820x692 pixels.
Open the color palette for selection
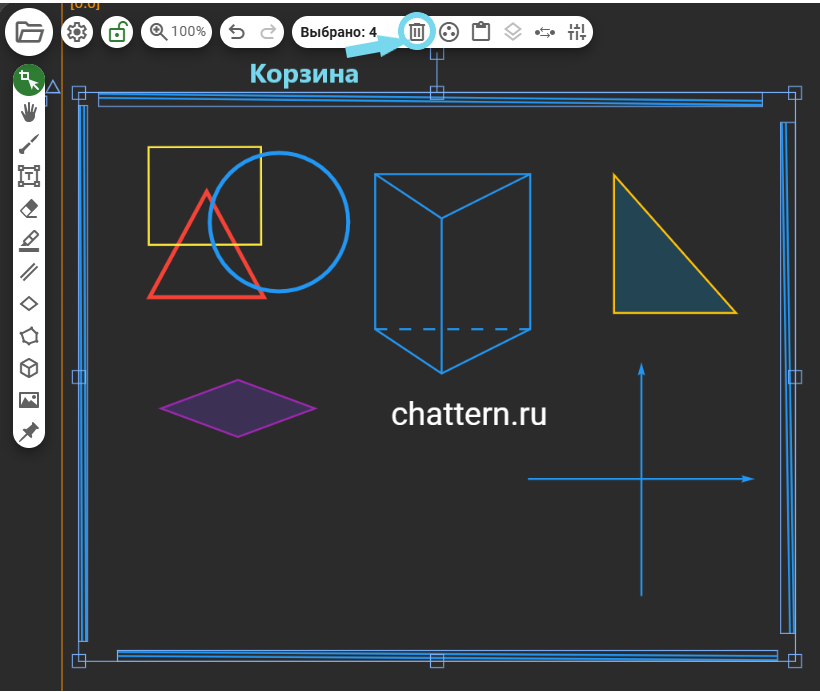pos(449,32)
